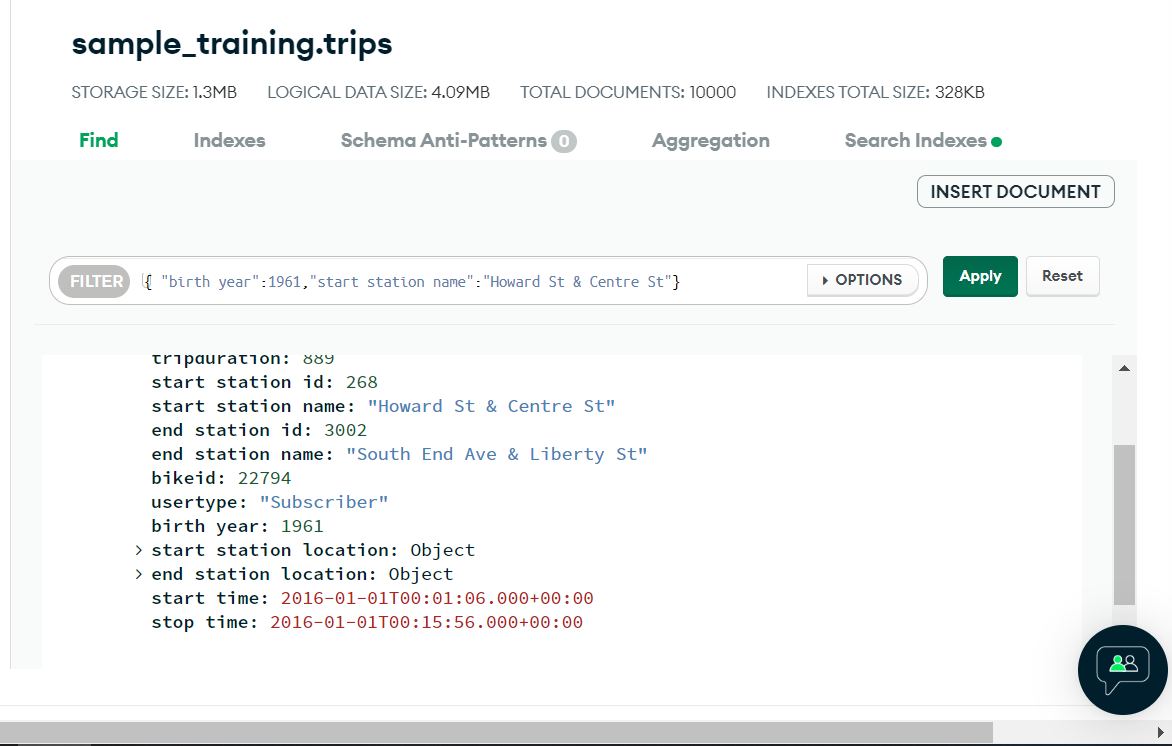Click the vertical scrollbar up arrow

coord(1124,369)
